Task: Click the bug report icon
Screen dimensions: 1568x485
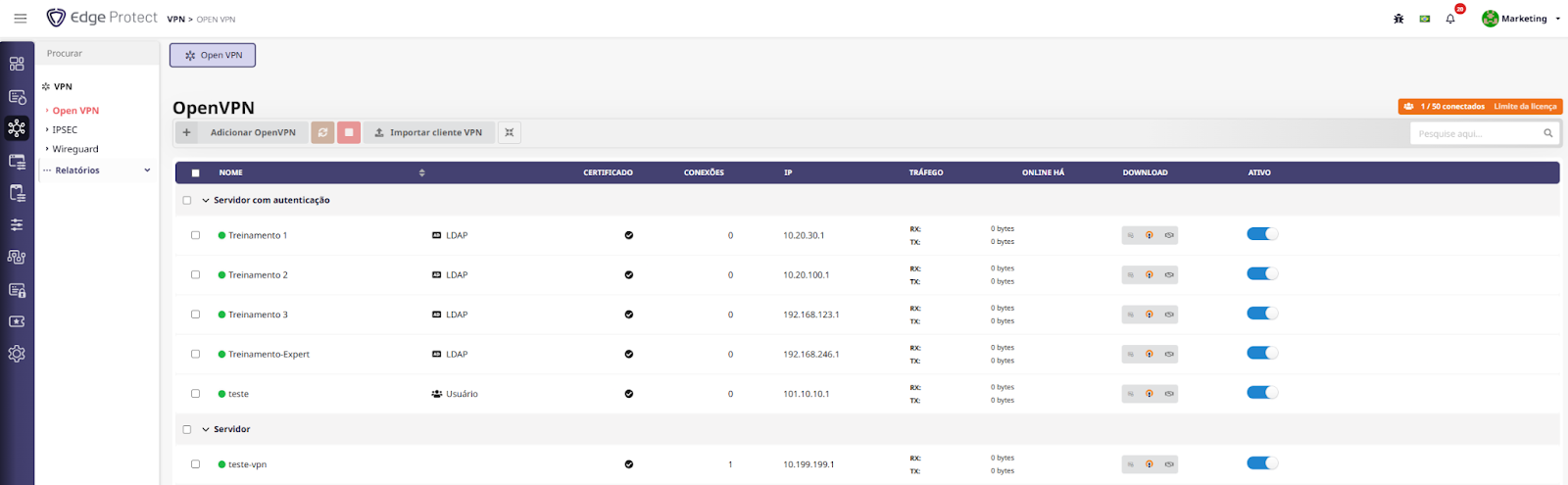Action: click(1398, 19)
